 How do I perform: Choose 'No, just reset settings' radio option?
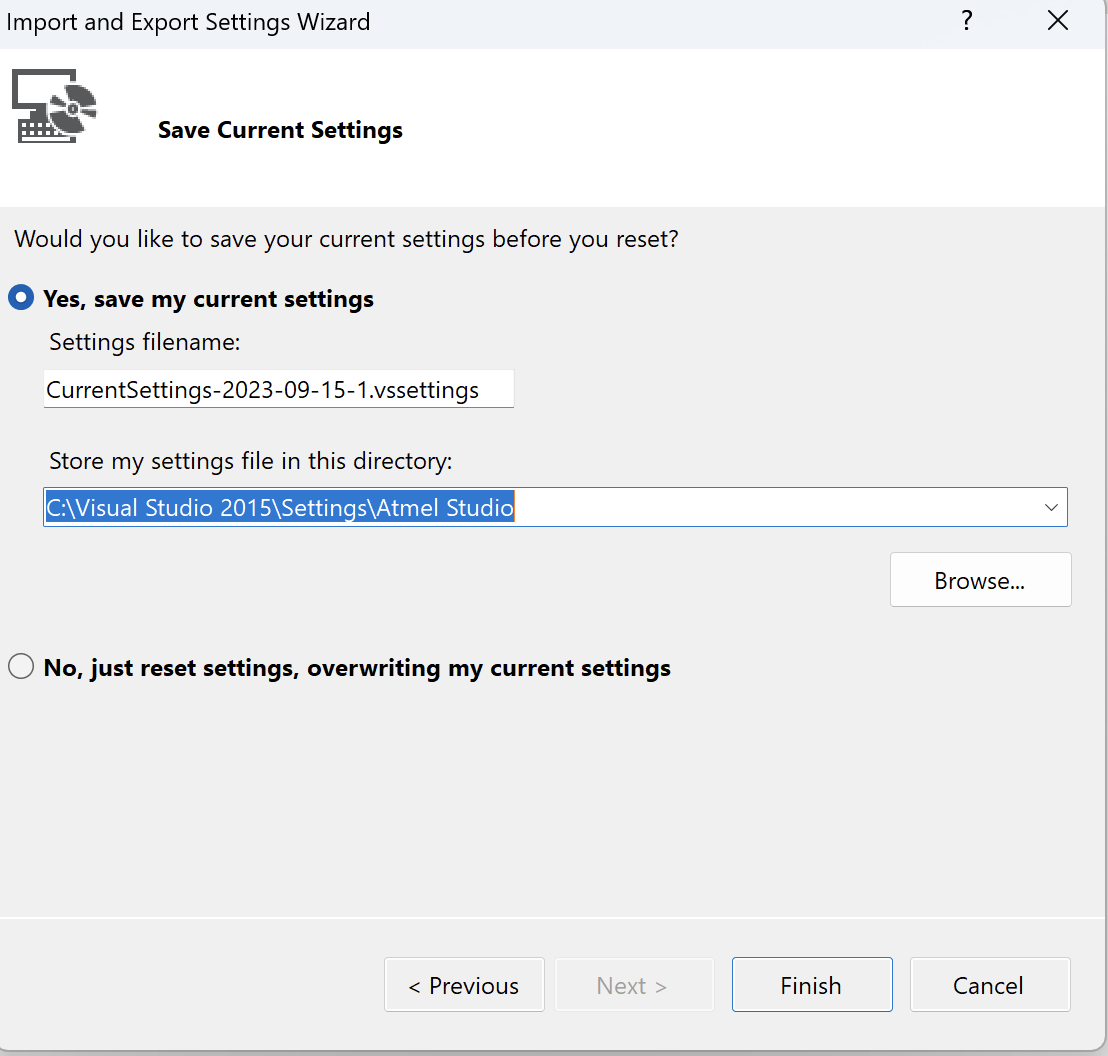click(x=21, y=667)
